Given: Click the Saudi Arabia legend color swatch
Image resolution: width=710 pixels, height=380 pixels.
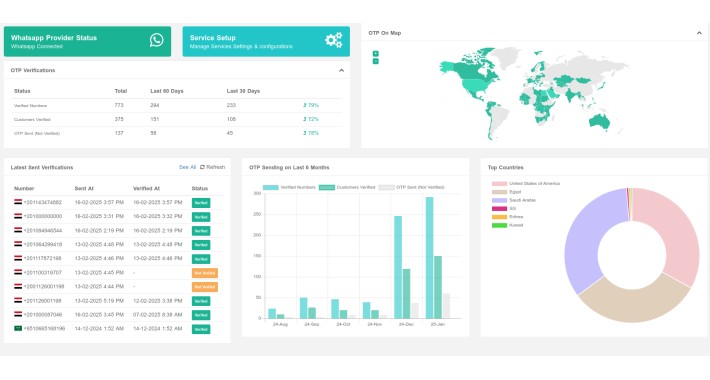Looking at the screenshot, I should pyautogui.click(x=499, y=200).
